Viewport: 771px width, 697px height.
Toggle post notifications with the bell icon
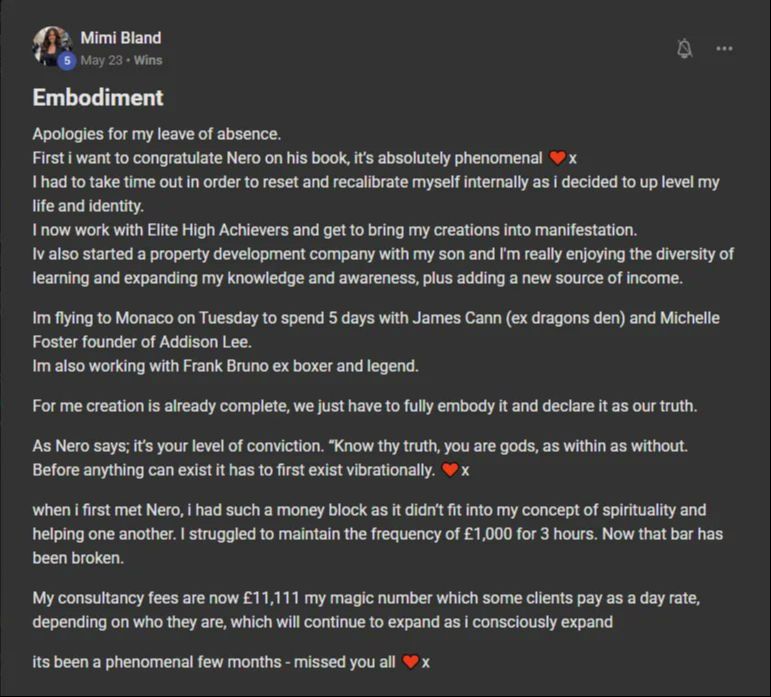tap(684, 49)
